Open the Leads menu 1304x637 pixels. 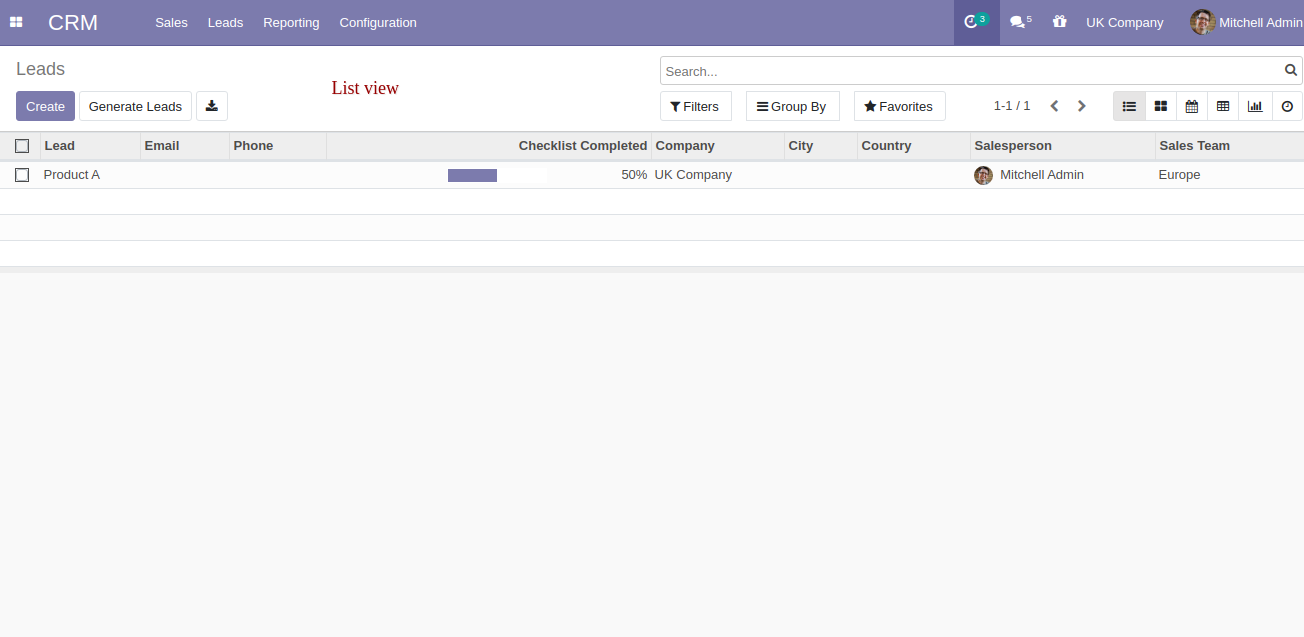(x=225, y=22)
